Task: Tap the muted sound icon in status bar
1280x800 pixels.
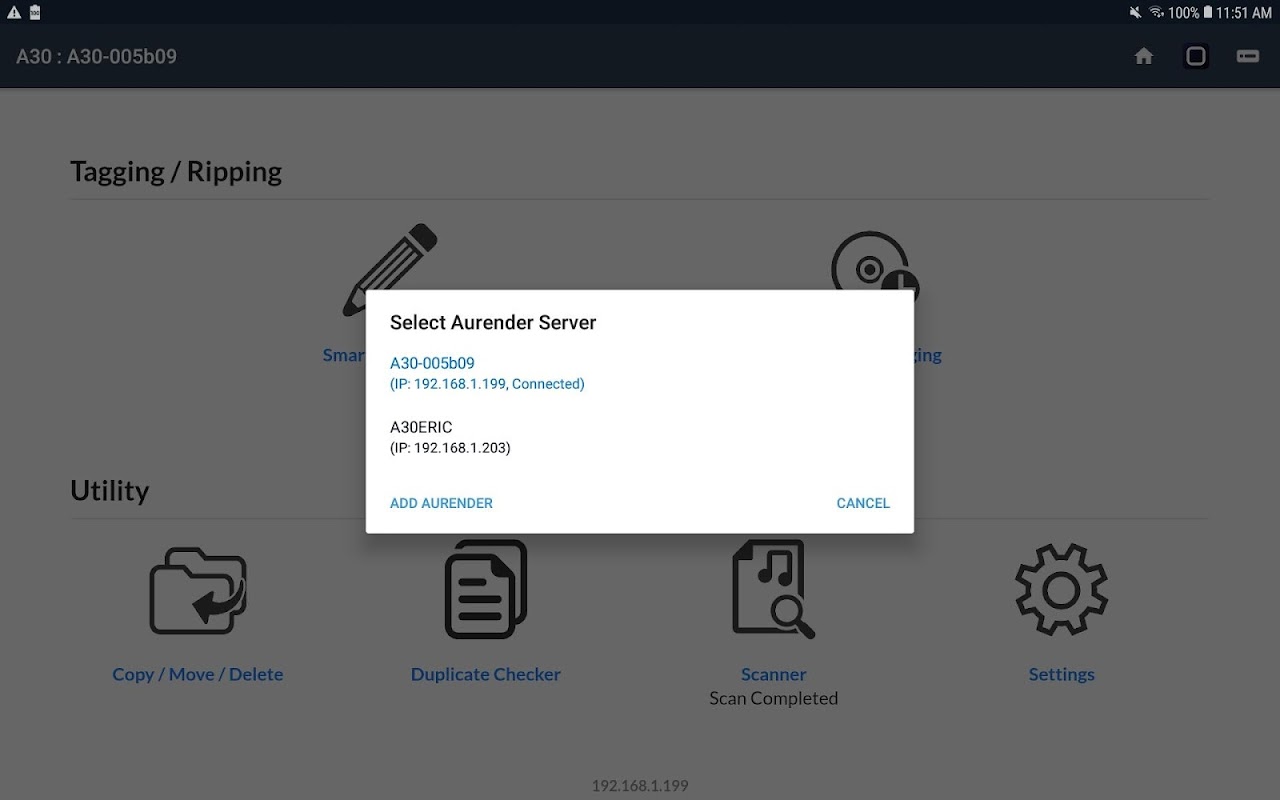Action: tap(1135, 12)
